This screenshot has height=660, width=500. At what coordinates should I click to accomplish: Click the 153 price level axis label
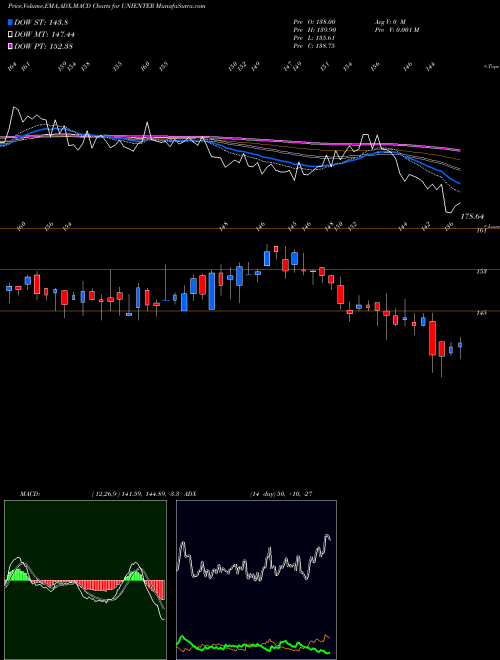(x=481, y=272)
